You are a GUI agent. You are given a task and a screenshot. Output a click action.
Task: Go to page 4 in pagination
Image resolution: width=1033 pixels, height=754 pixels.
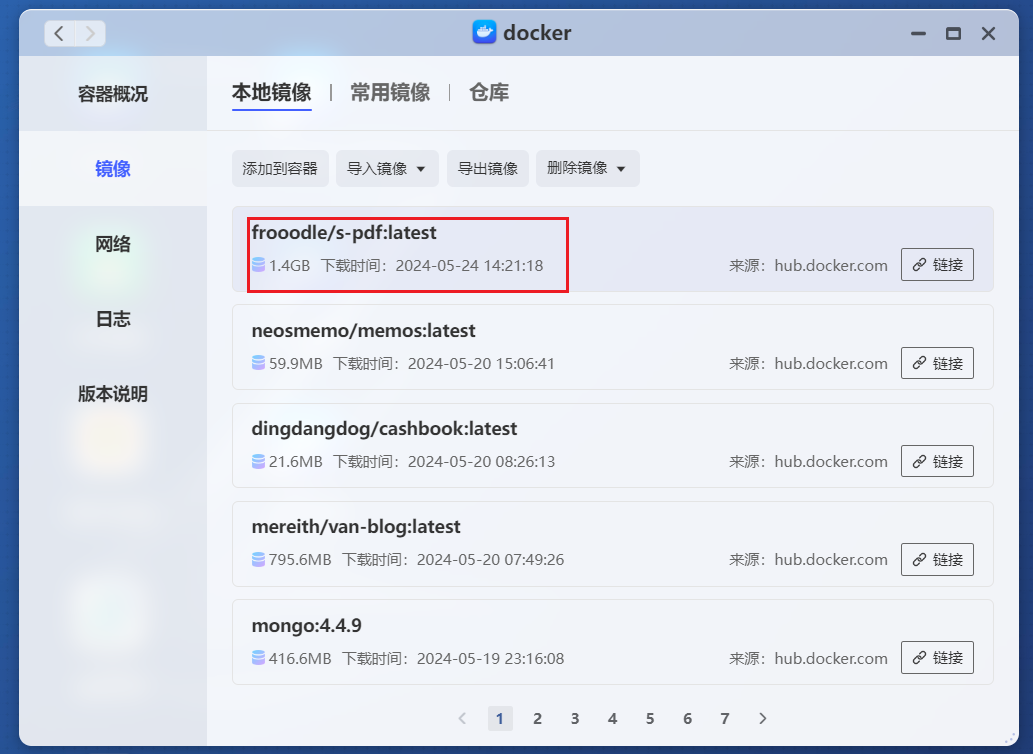click(612, 718)
